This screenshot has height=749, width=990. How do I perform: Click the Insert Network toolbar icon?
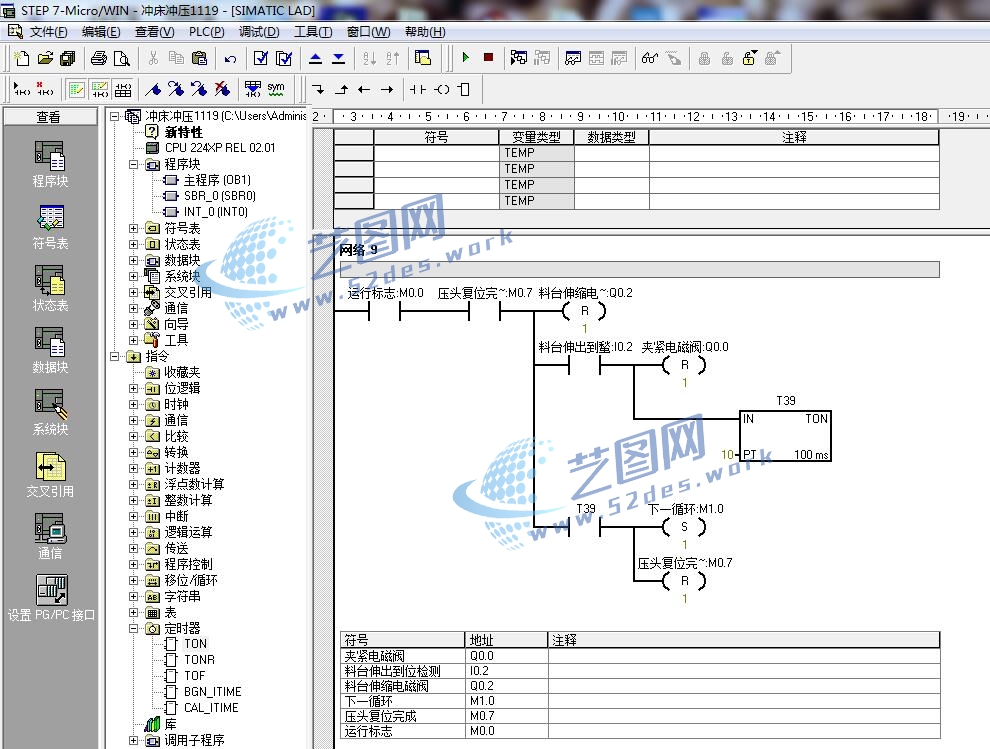(21, 89)
